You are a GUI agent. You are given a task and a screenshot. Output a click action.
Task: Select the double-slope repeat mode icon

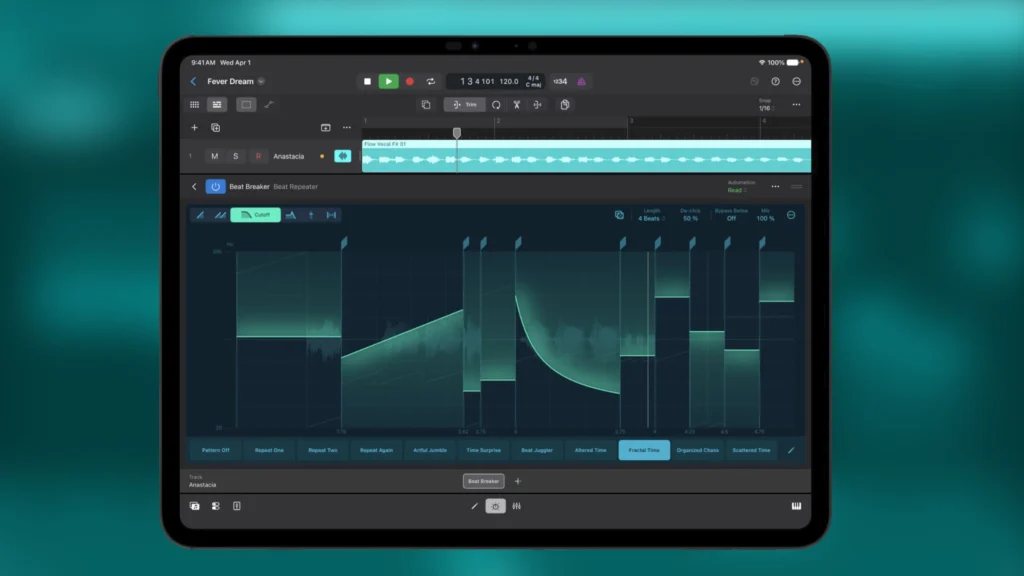tap(220, 215)
